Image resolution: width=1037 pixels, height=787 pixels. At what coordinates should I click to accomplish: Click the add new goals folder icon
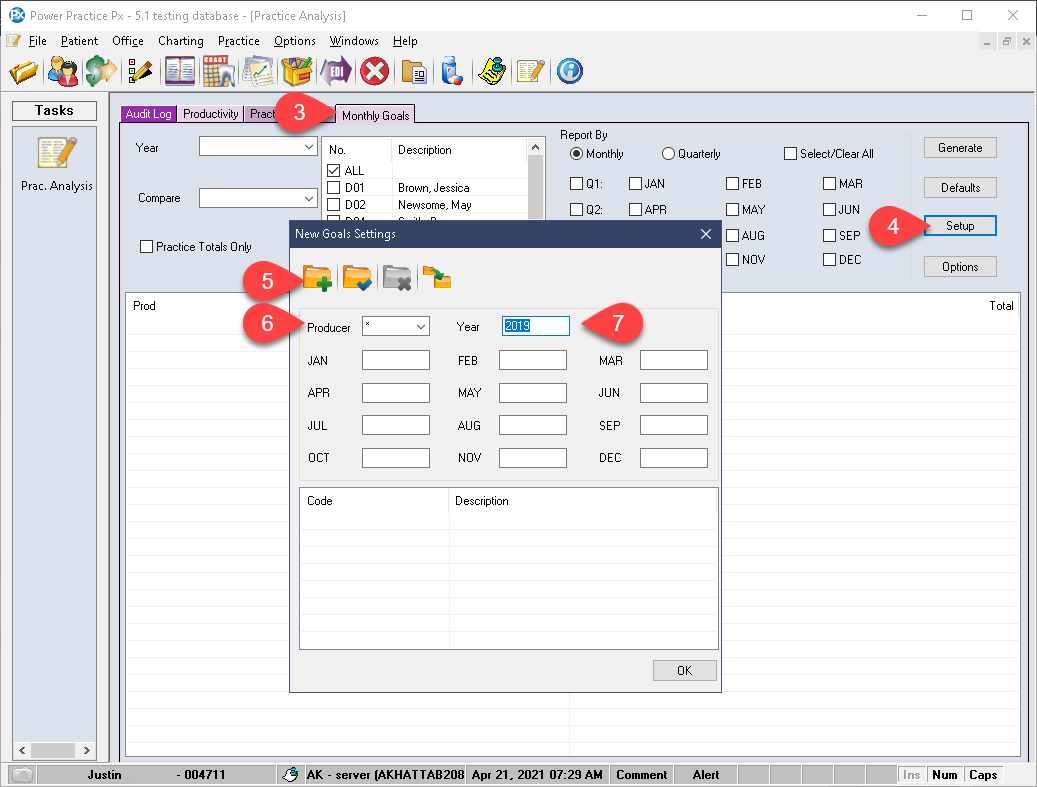317,278
